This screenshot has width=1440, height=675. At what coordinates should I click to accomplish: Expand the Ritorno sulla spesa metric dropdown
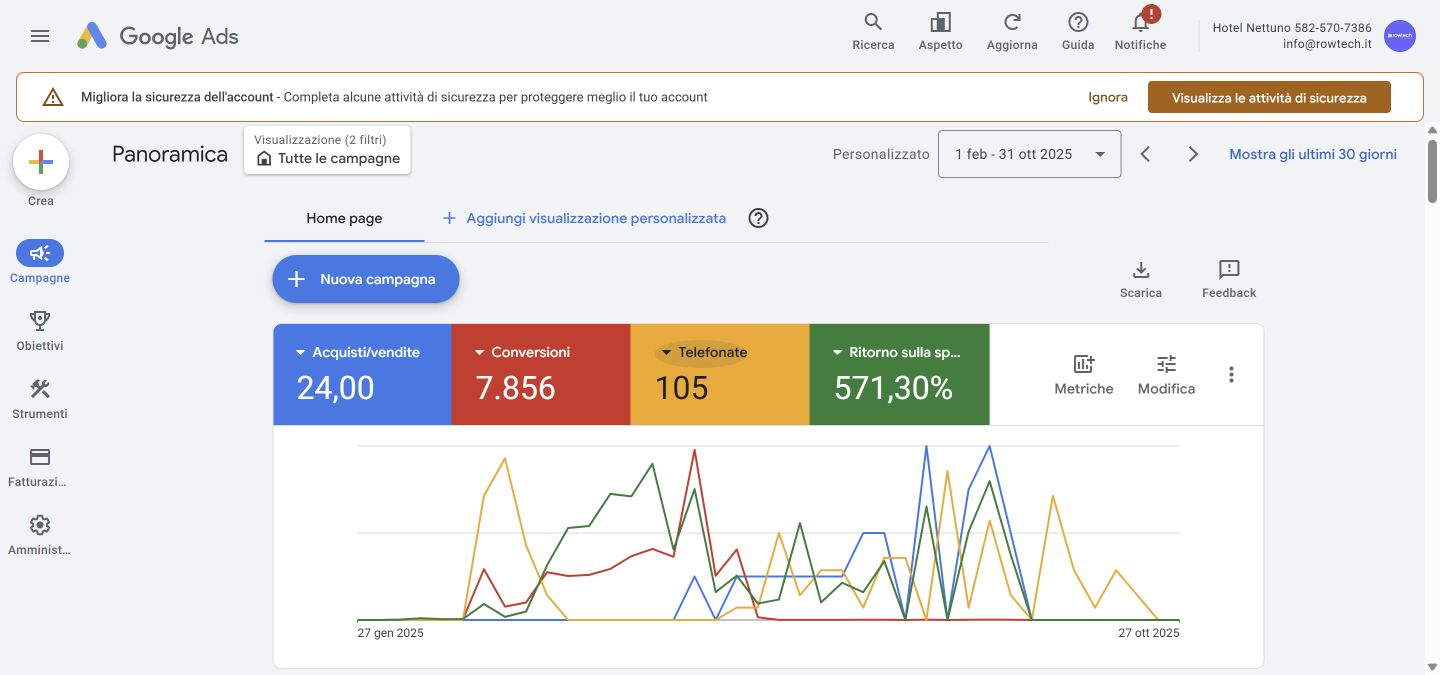pyautogui.click(x=896, y=352)
